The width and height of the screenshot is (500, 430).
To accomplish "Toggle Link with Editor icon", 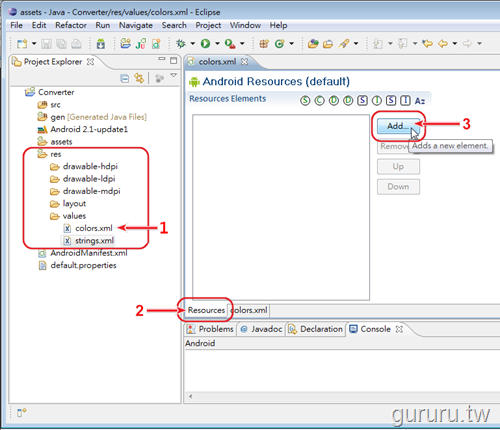I will [x=139, y=78].
